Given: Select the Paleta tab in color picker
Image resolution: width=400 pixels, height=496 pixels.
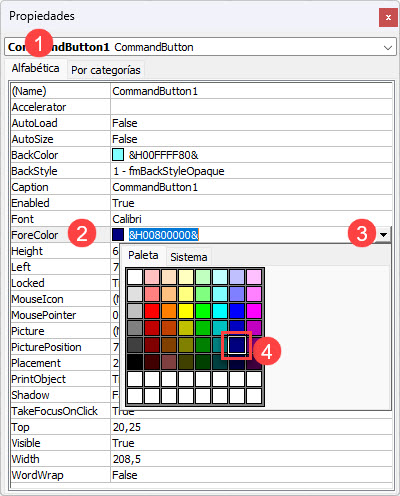Looking at the screenshot, I should (143, 255).
